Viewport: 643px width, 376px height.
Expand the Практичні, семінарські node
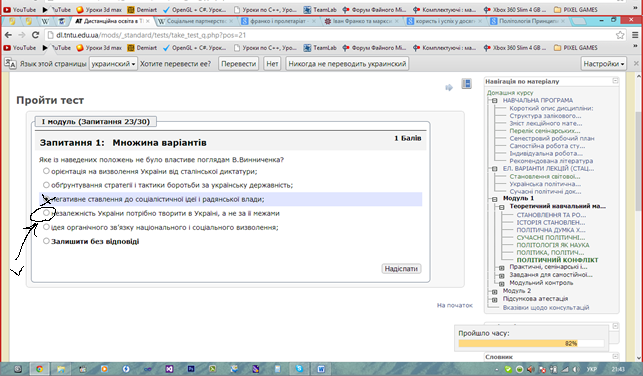[502, 268]
